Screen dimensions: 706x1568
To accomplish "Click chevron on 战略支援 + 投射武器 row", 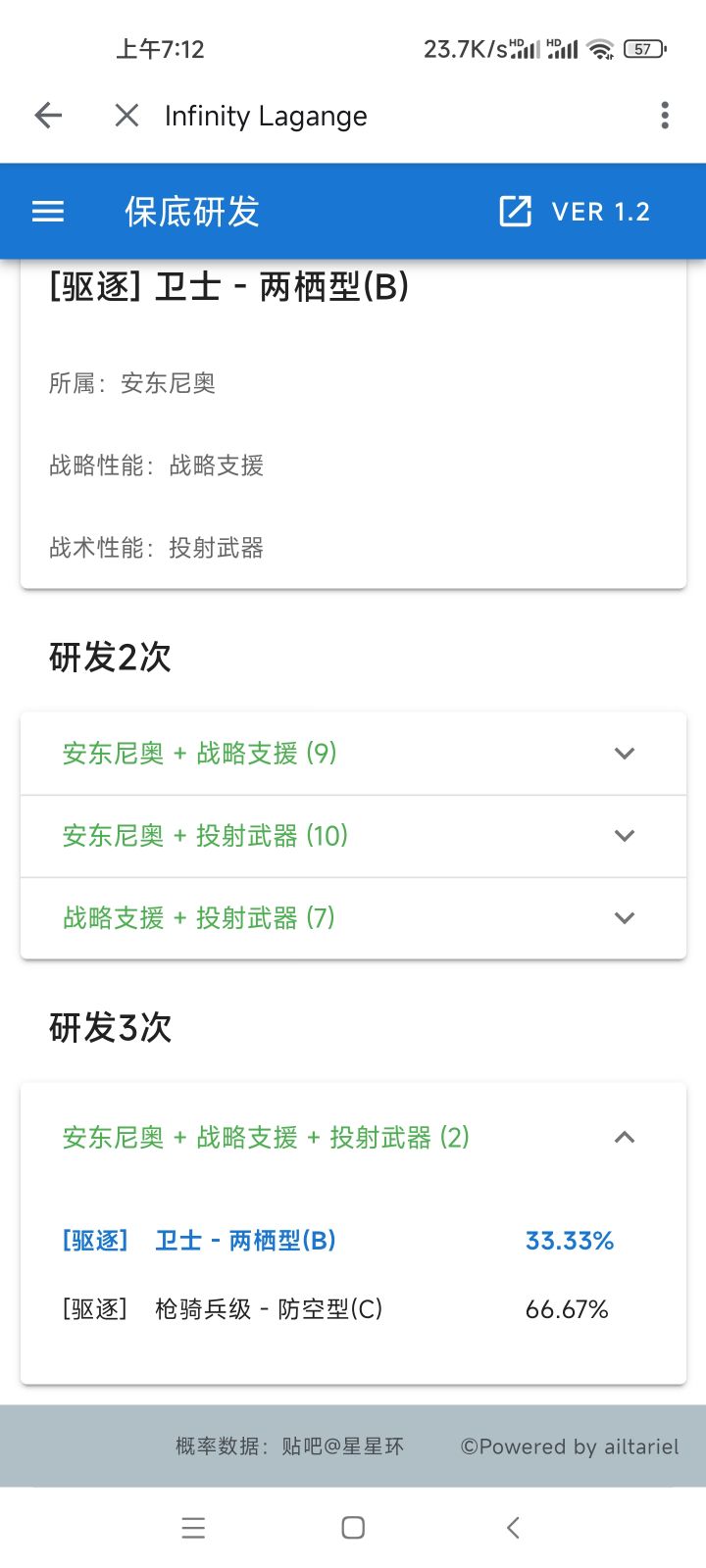I will (x=625, y=918).
